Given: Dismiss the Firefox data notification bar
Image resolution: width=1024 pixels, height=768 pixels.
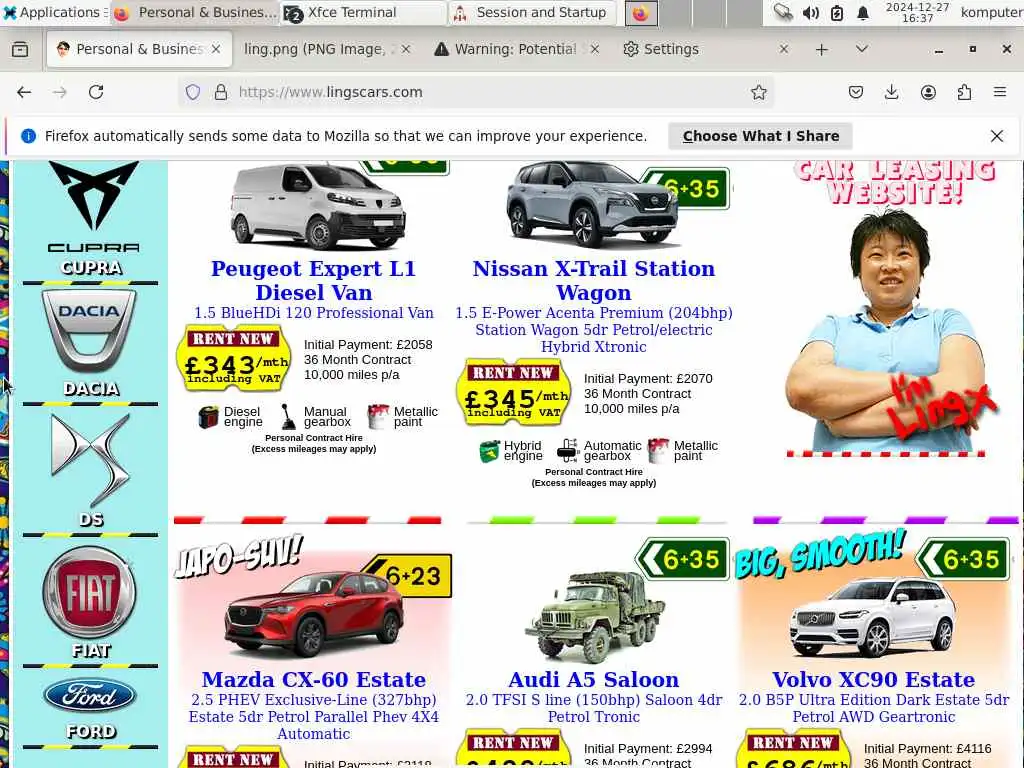Looking at the screenshot, I should 997,136.
